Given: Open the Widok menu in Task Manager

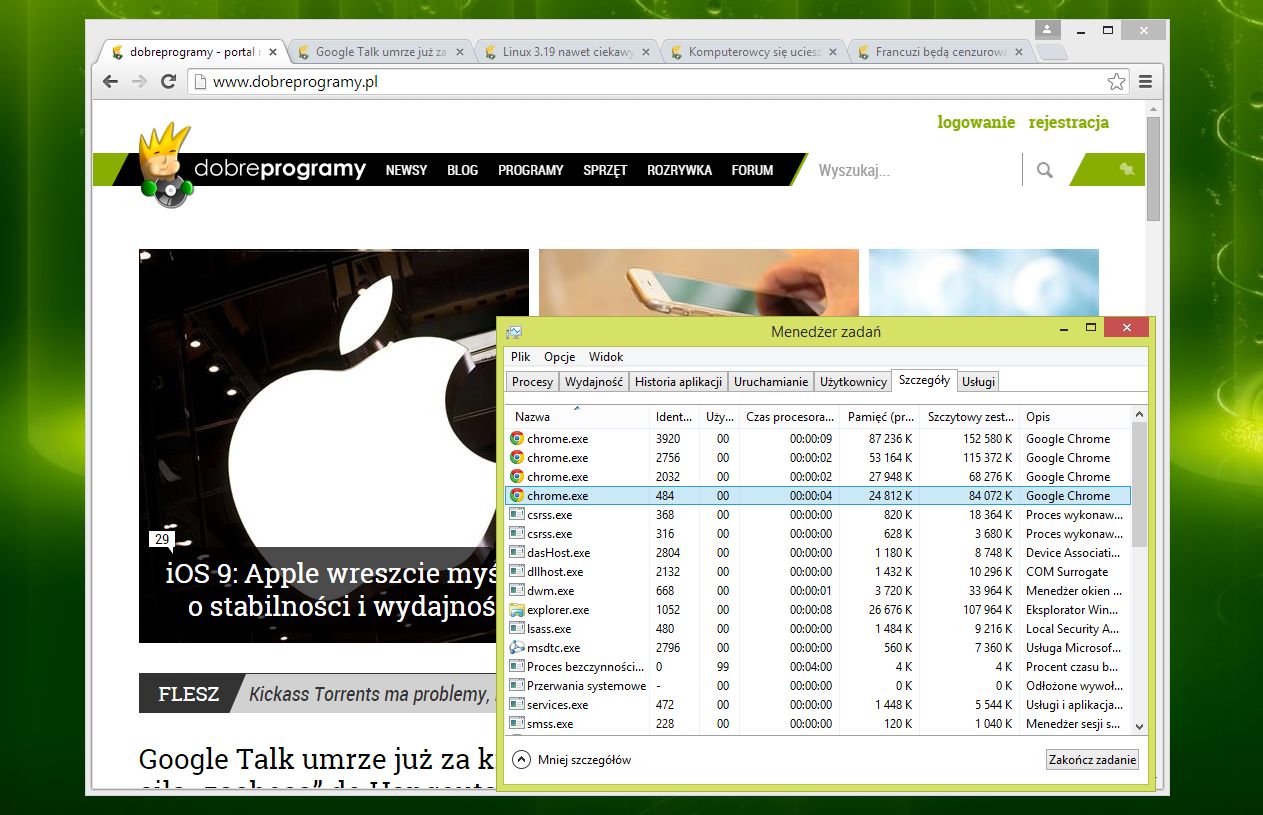Looking at the screenshot, I should (606, 357).
